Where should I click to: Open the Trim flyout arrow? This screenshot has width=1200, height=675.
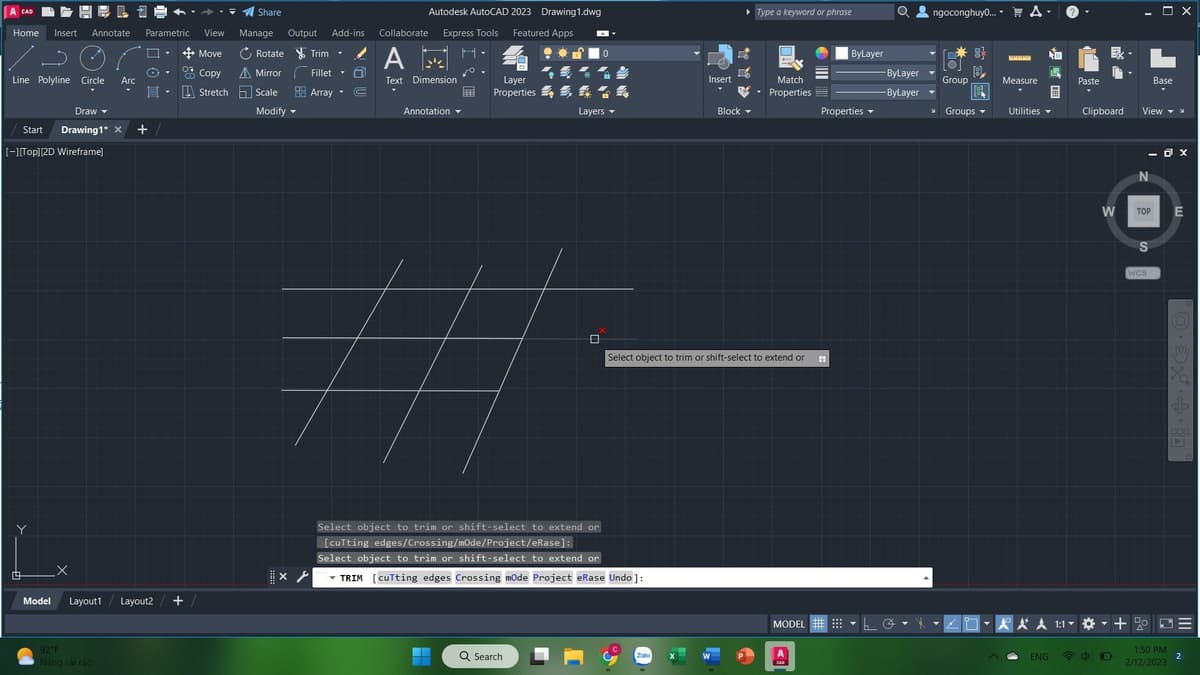339,53
